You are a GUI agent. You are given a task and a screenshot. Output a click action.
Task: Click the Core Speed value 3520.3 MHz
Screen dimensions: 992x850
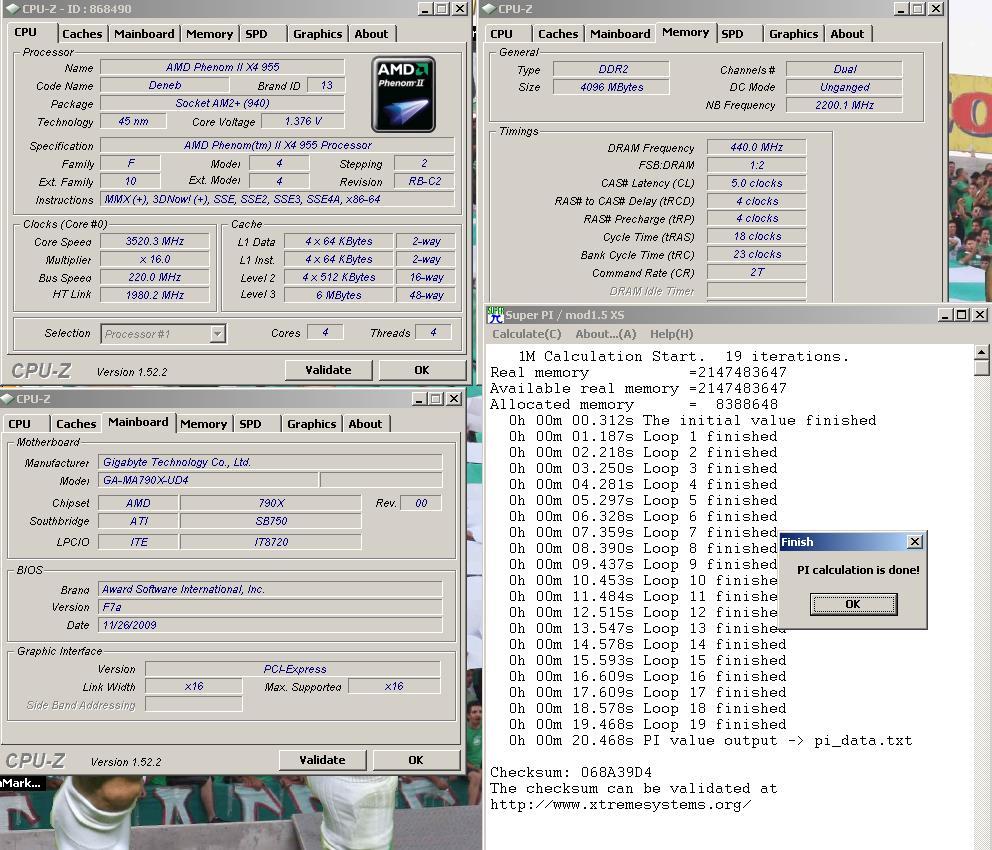(154, 241)
